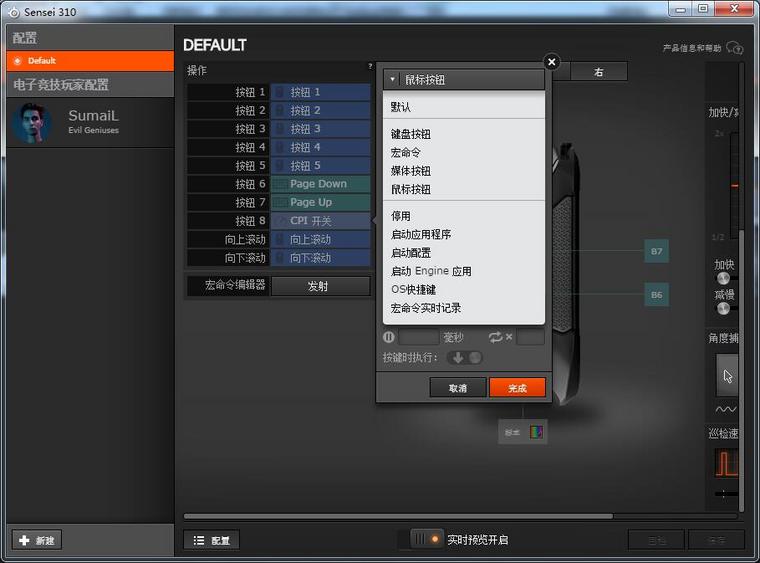760x563 pixels.
Task: Open action for 按钮 4
Action: pos(320,147)
